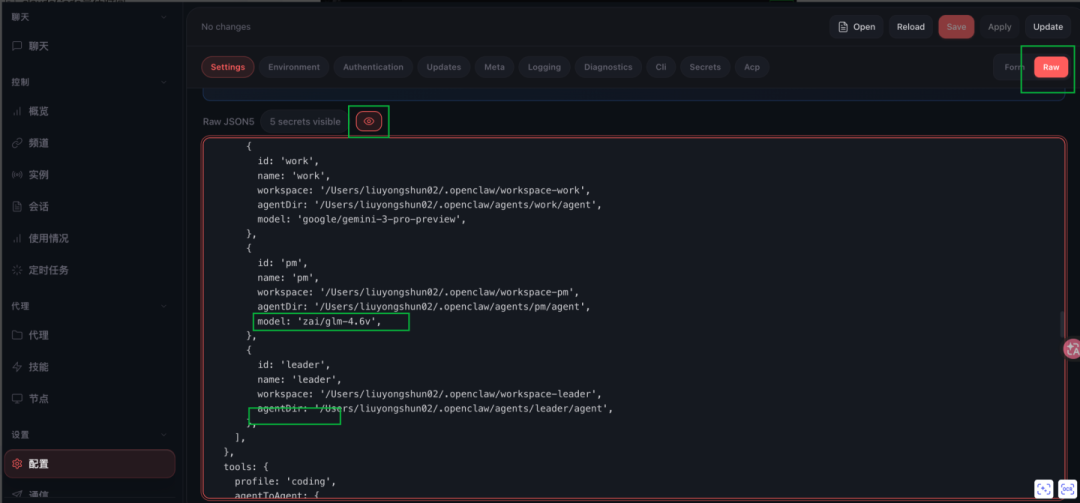Open the Secrets tab
1080x503 pixels.
(705, 67)
